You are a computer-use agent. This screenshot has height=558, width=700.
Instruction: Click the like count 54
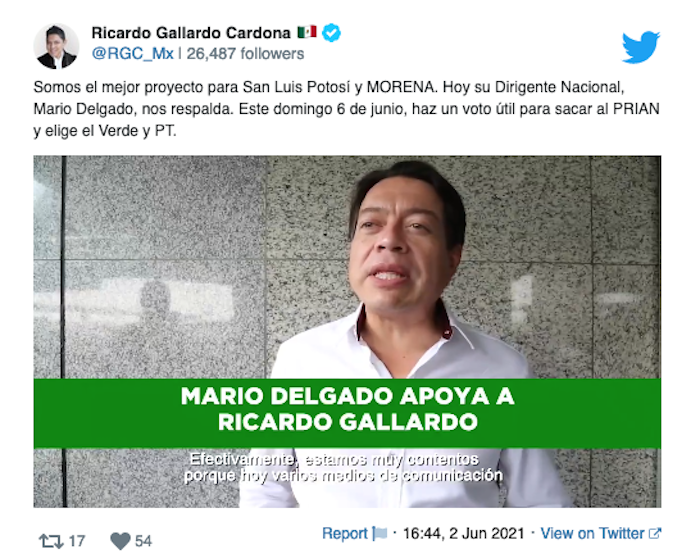tap(143, 541)
